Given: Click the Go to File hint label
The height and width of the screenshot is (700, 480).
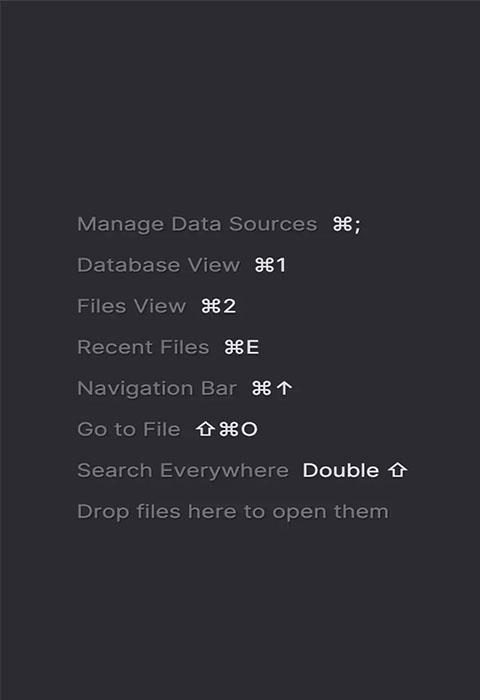Looking at the screenshot, I should click(x=129, y=429).
